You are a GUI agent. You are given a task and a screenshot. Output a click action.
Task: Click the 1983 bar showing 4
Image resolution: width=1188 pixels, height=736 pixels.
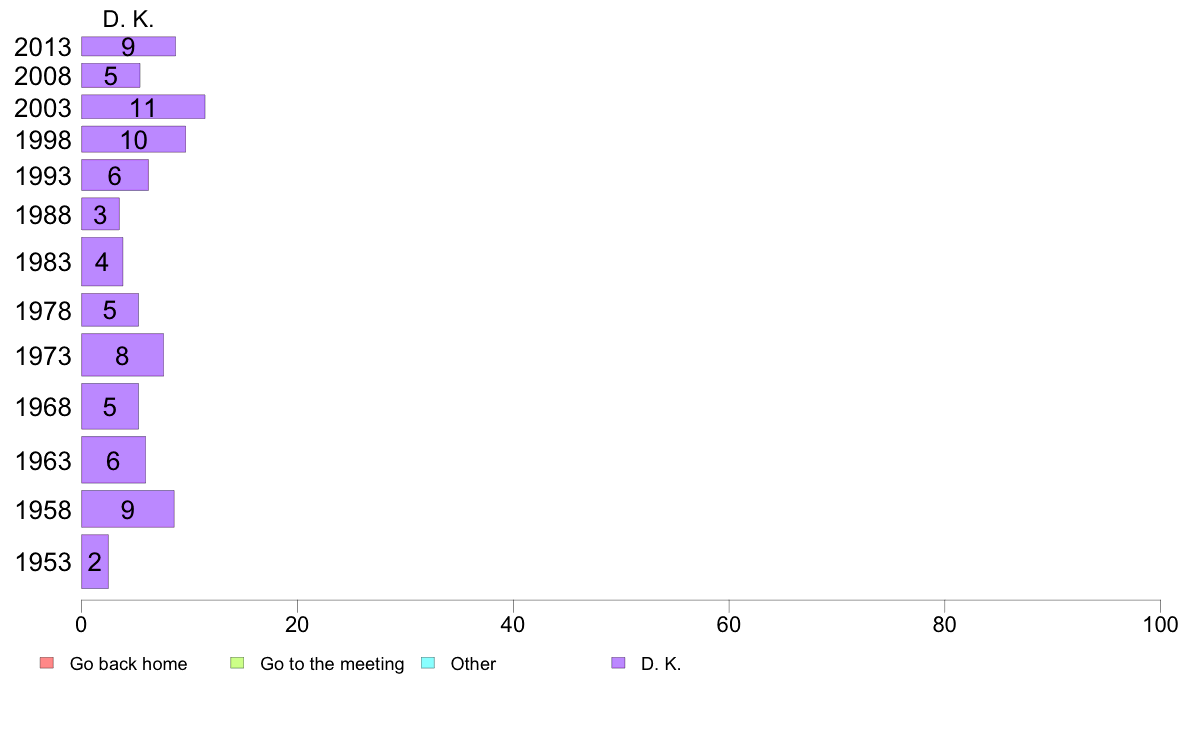[x=102, y=262]
